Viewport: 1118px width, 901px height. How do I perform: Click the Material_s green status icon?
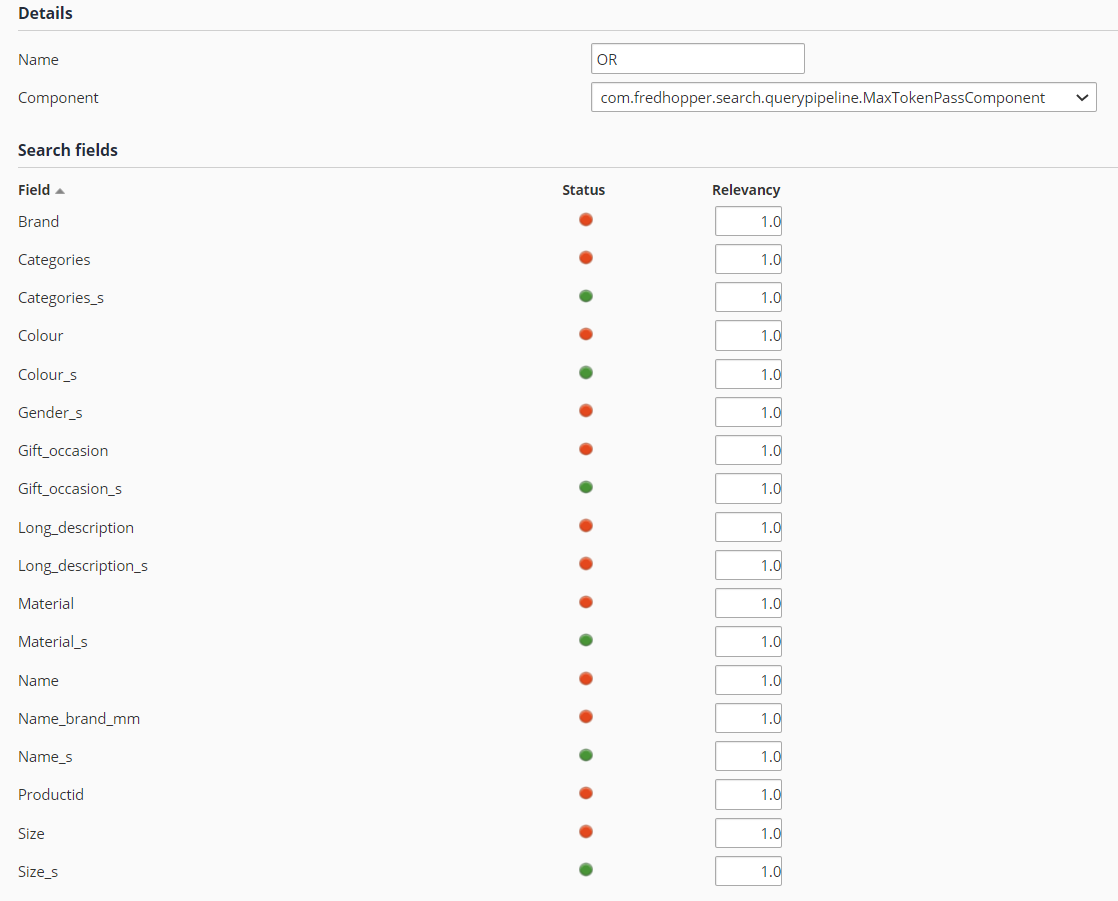point(586,640)
